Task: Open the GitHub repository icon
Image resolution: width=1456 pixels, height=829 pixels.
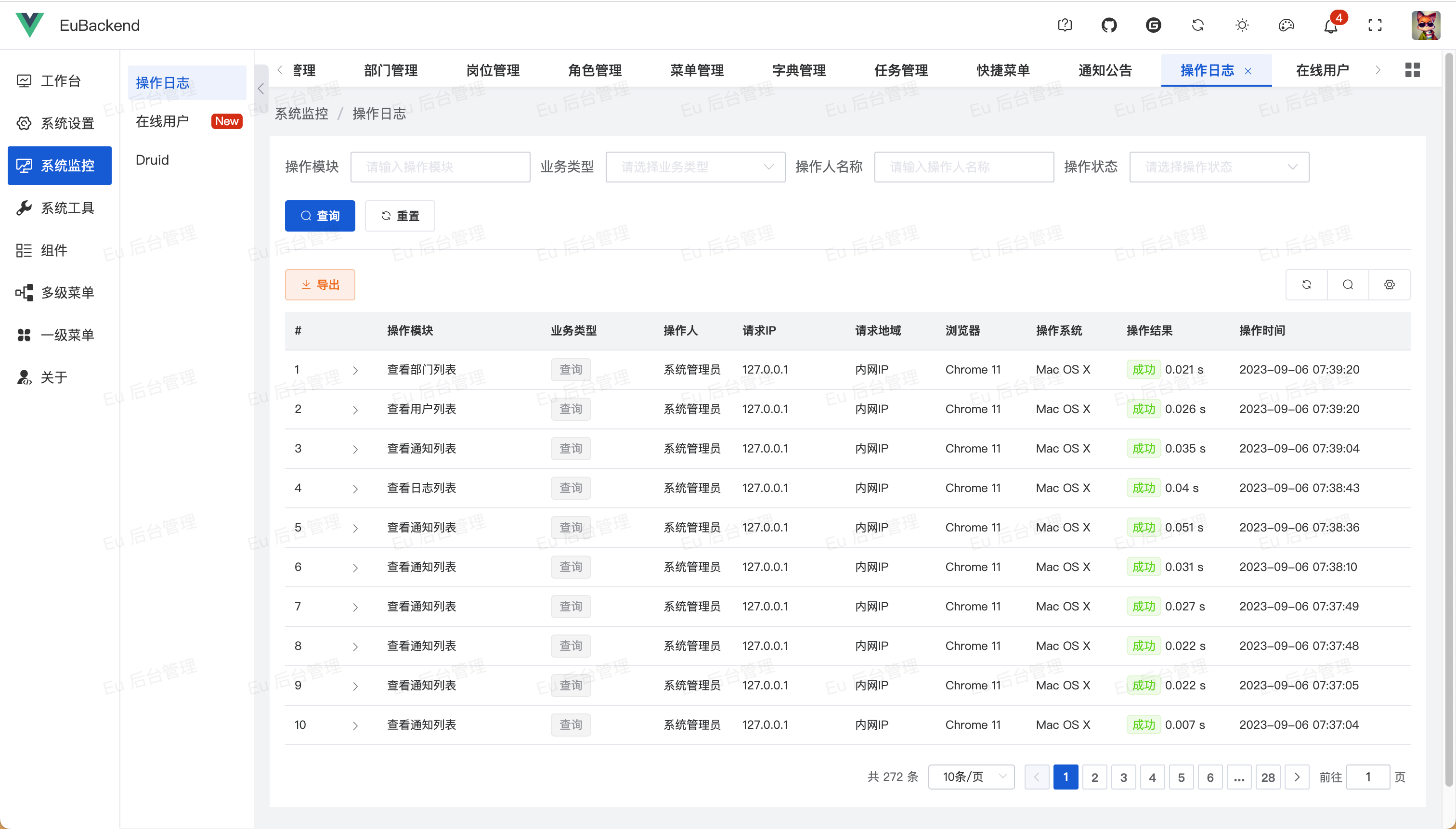Action: pyautogui.click(x=1109, y=25)
